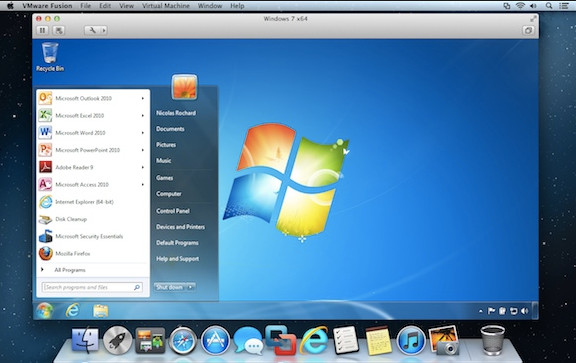Viewport: 576px width, 363px height.
Task: Launch Microsoft Word 2010 from Start menu
Action: pos(80,133)
